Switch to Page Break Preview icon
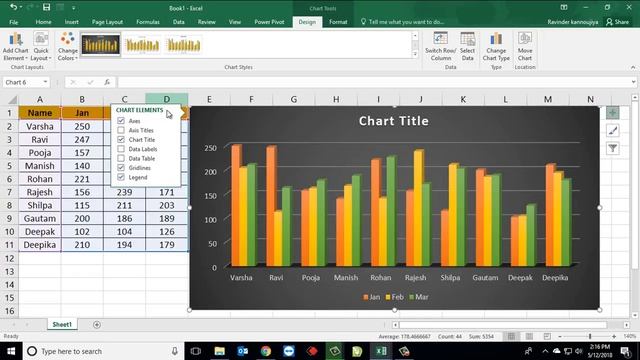Viewport: 640px width, 360px height. 547,336
